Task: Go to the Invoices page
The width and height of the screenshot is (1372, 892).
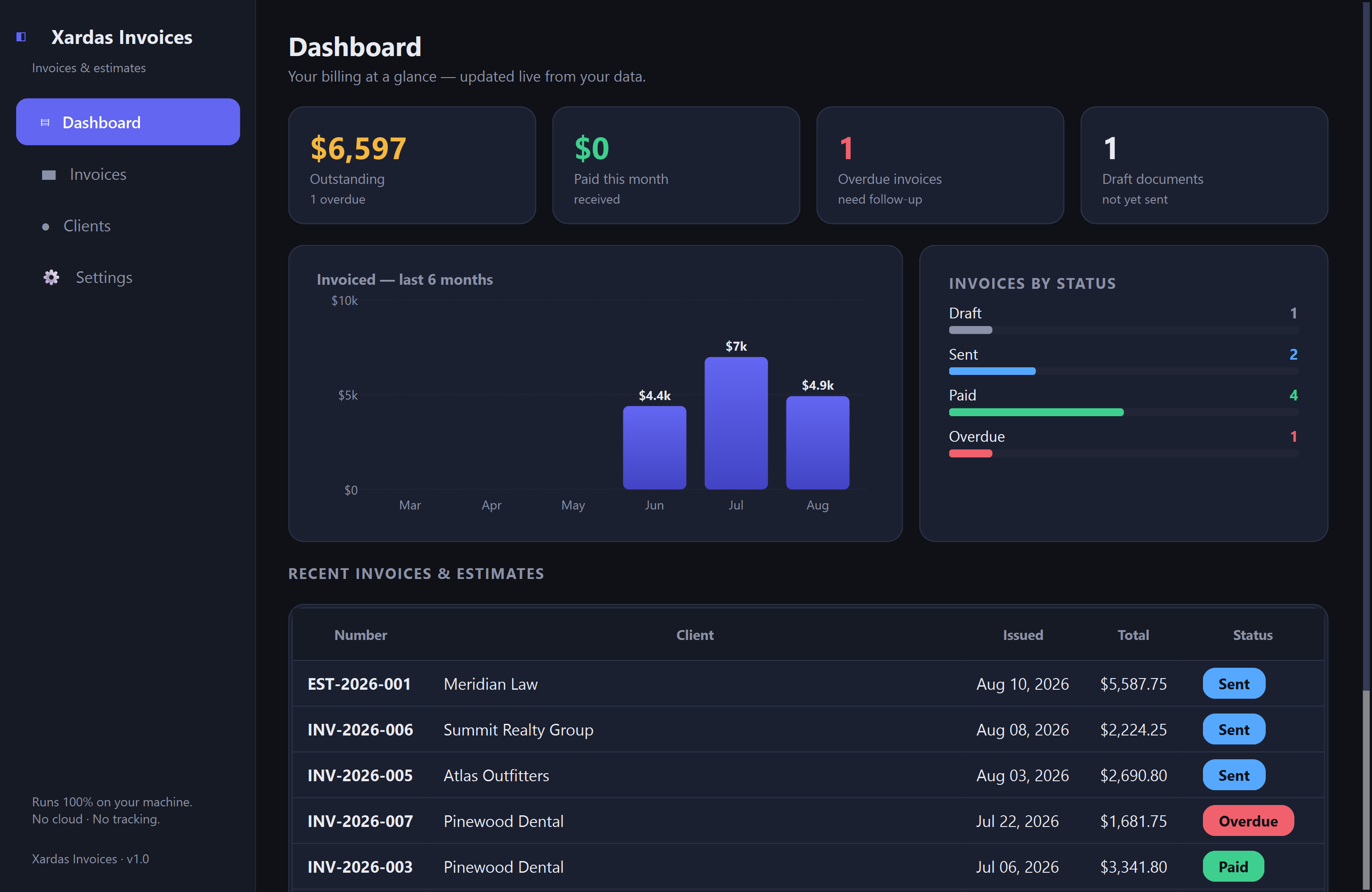Action: click(128, 174)
